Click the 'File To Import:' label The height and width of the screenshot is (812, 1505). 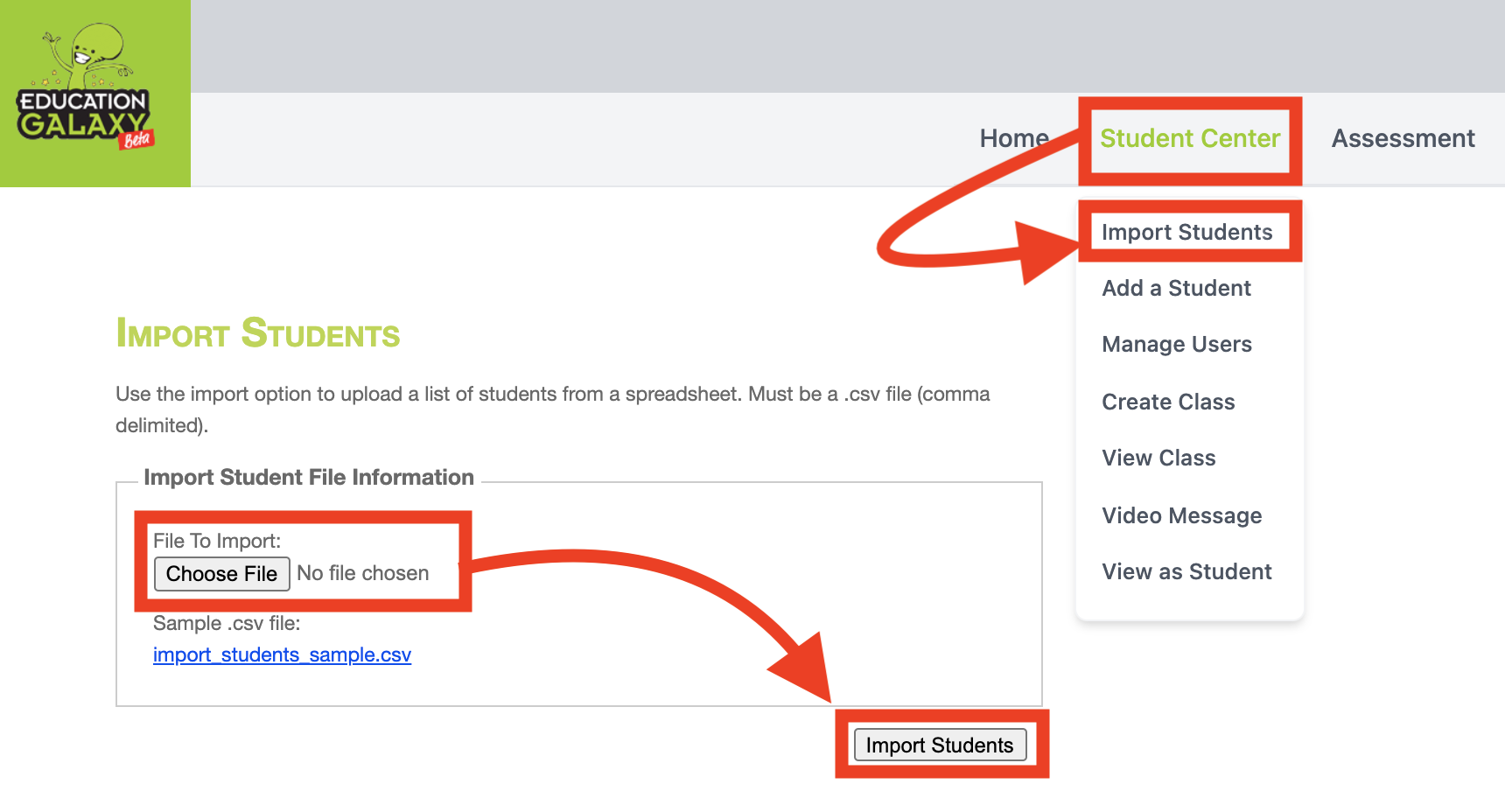click(x=217, y=541)
